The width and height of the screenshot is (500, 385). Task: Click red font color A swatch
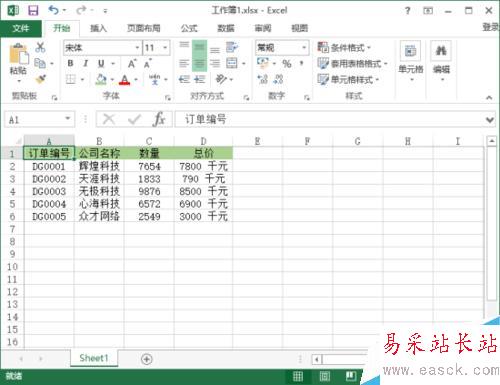125,80
